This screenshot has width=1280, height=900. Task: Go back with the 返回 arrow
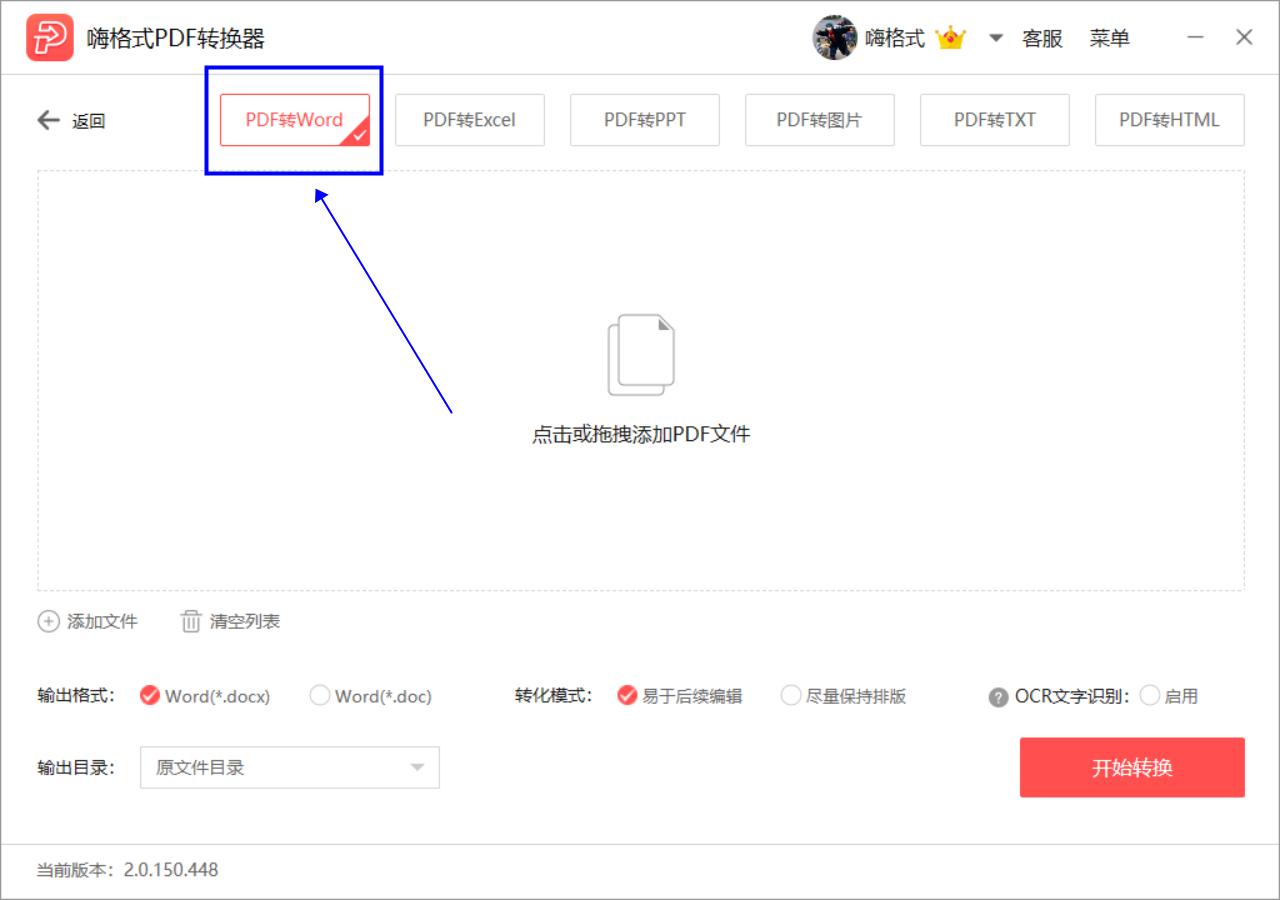(x=49, y=120)
